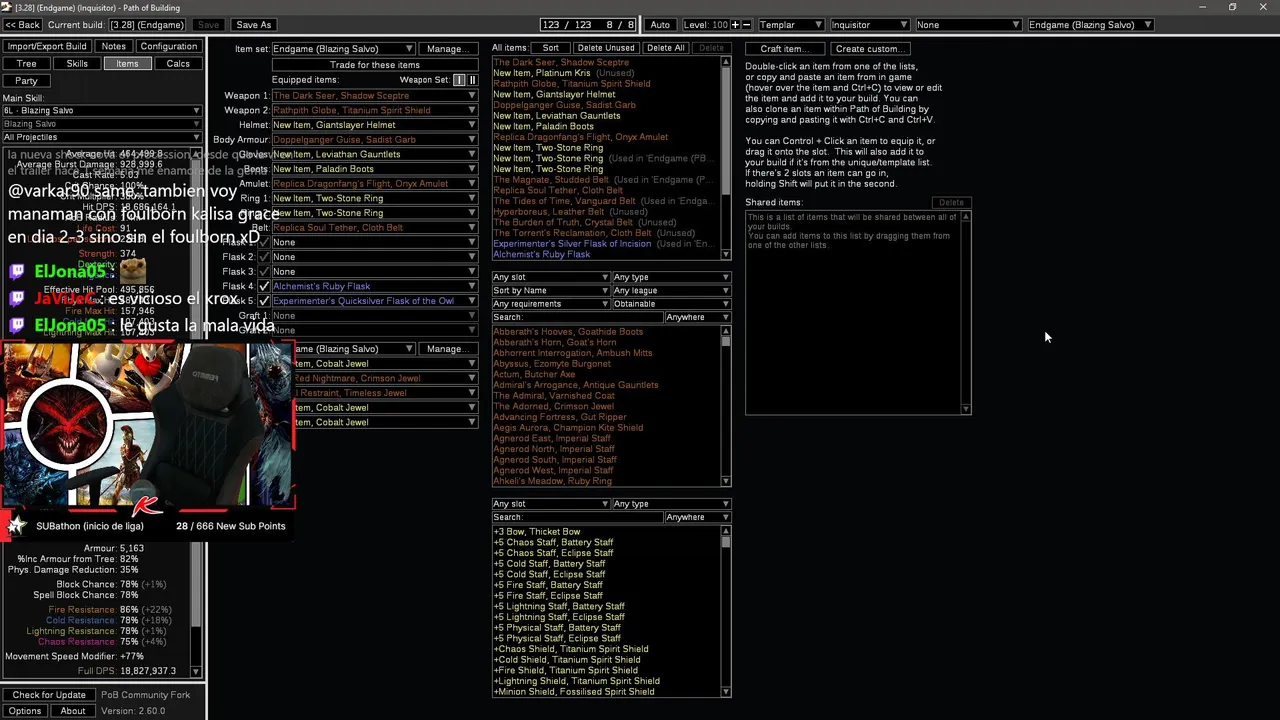Toggle Flask 3 active checkbox

(x=264, y=271)
